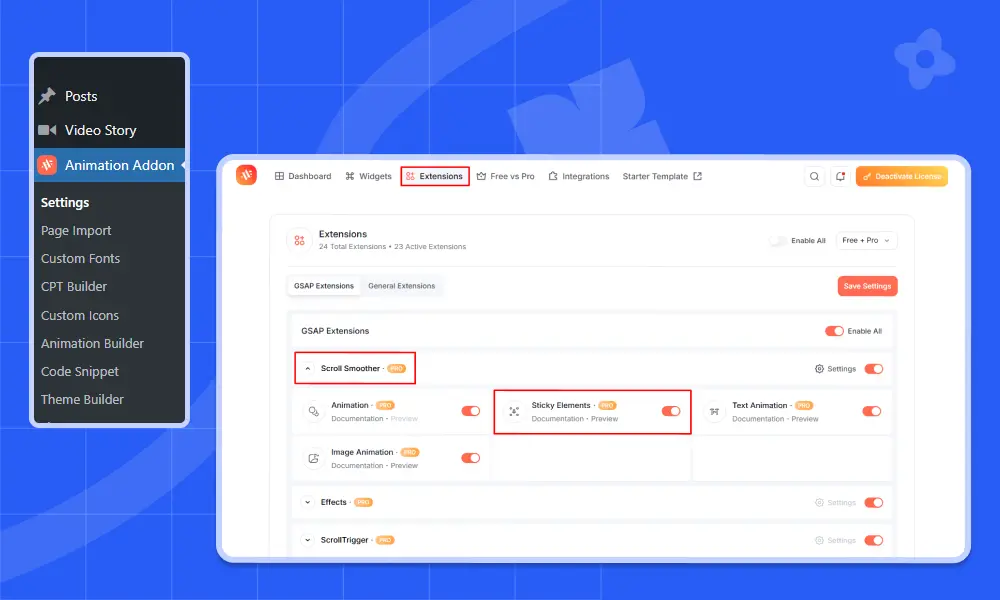Expand the Effects section
This screenshot has height=600, width=1000.
coord(307,502)
